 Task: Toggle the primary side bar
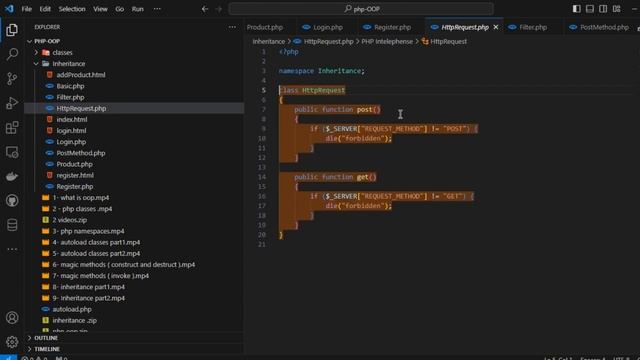(x=576, y=9)
